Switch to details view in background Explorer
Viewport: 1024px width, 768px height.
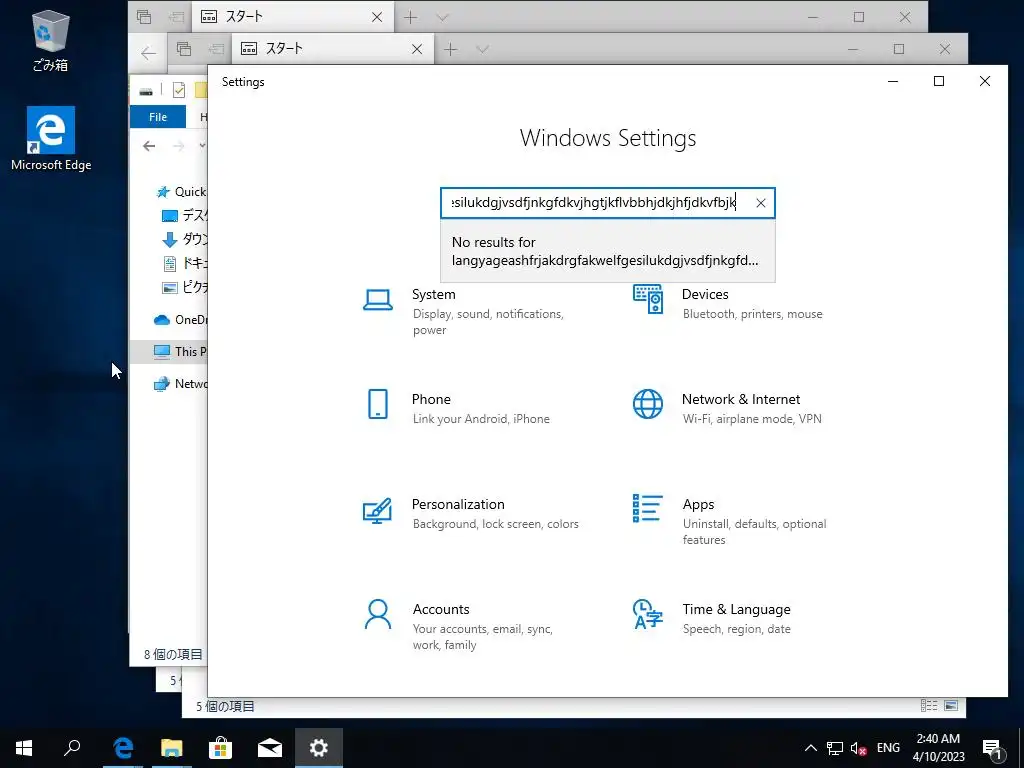tap(929, 706)
